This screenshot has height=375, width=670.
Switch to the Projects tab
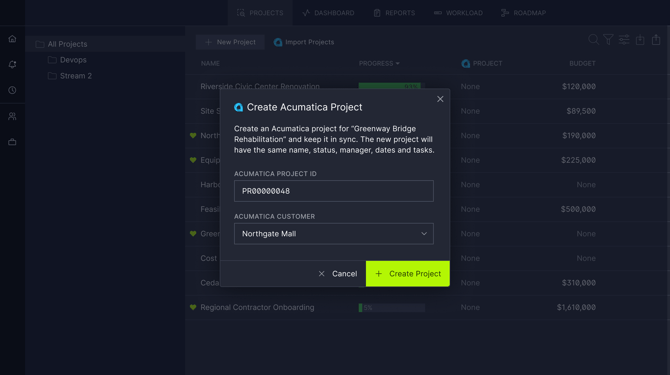pos(260,13)
